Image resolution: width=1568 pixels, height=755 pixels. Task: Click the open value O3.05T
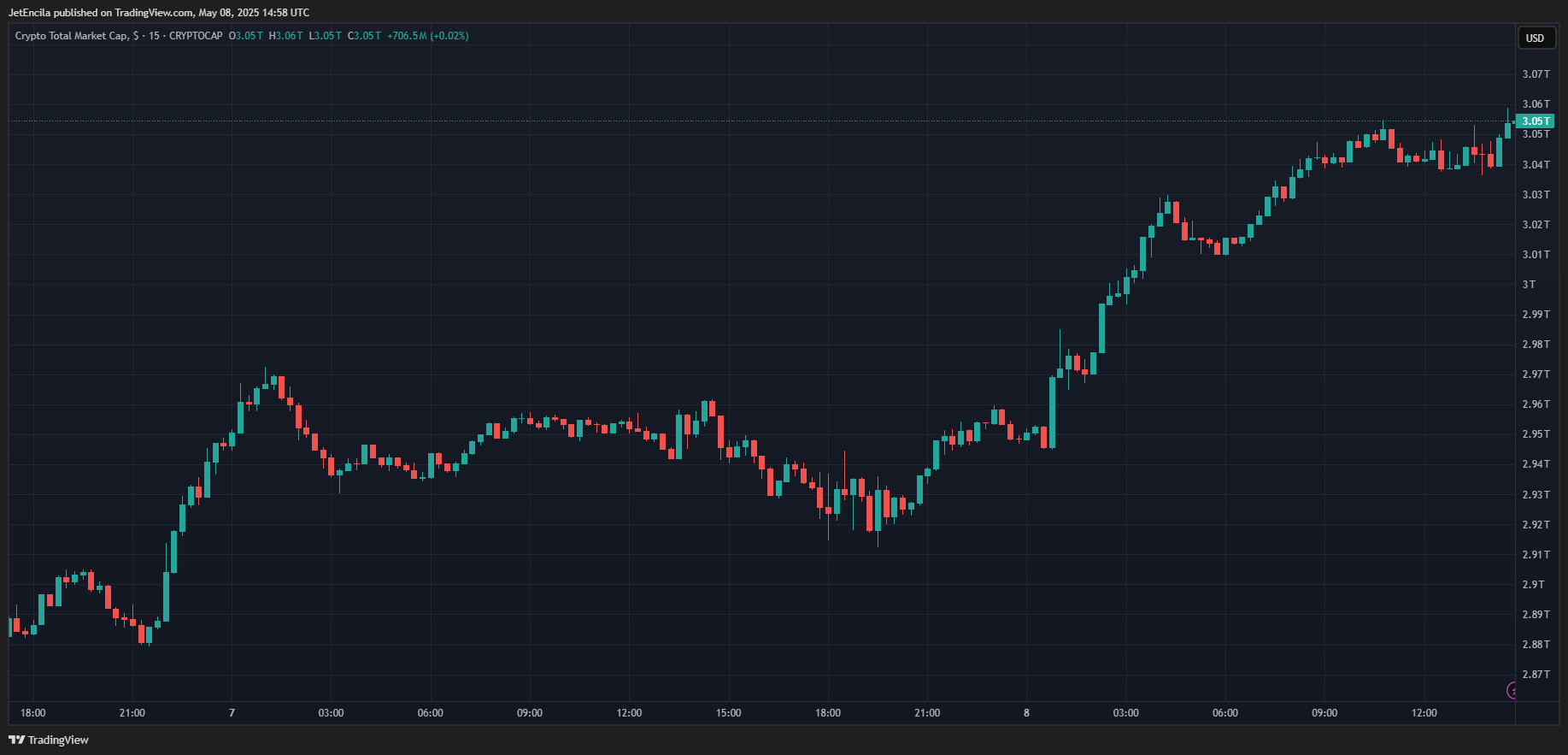(x=246, y=36)
